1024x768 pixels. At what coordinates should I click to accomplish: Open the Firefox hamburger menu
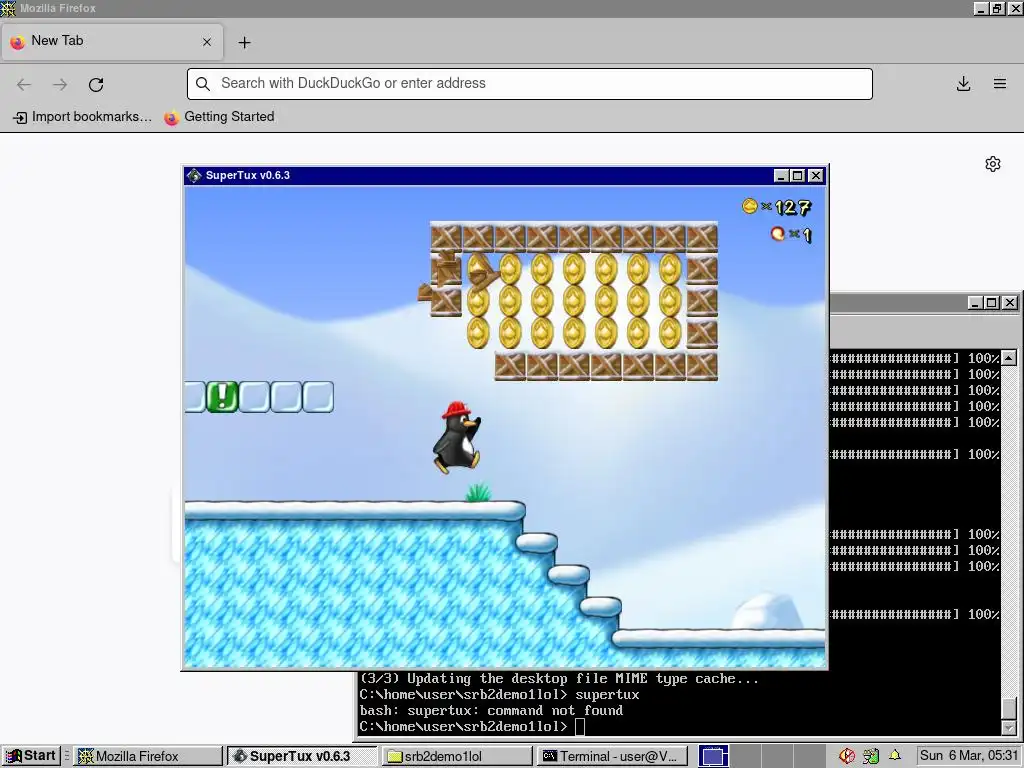(1000, 84)
